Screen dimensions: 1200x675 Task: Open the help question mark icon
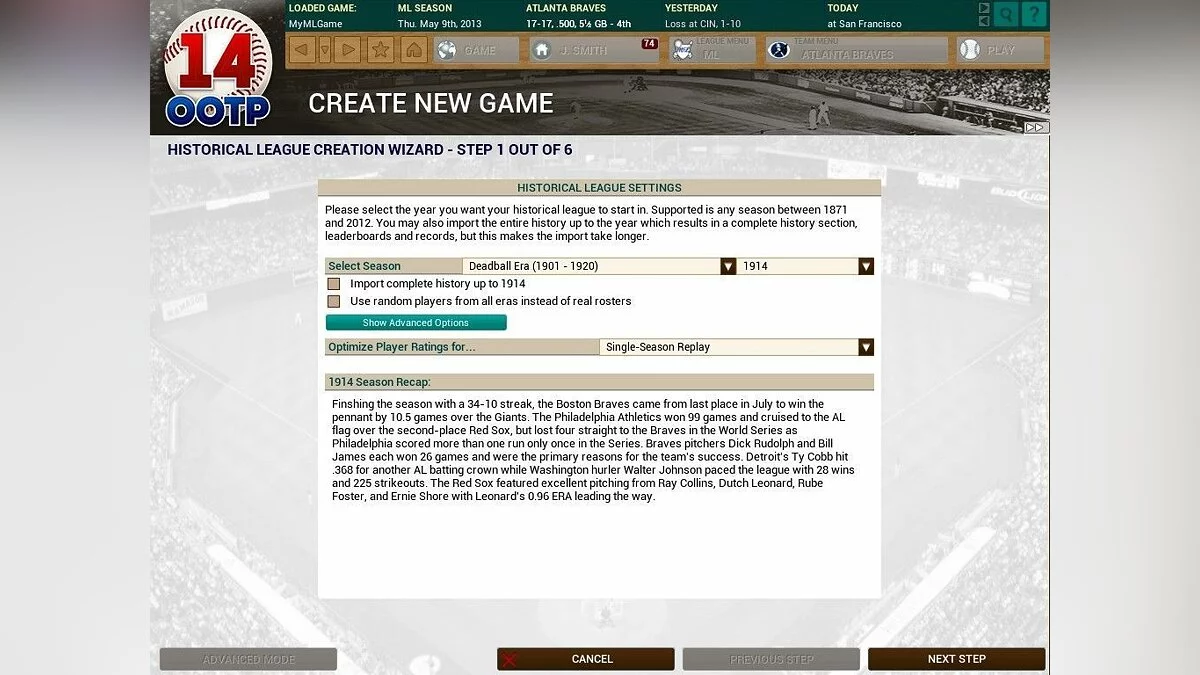pyautogui.click(x=1034, y=14)
